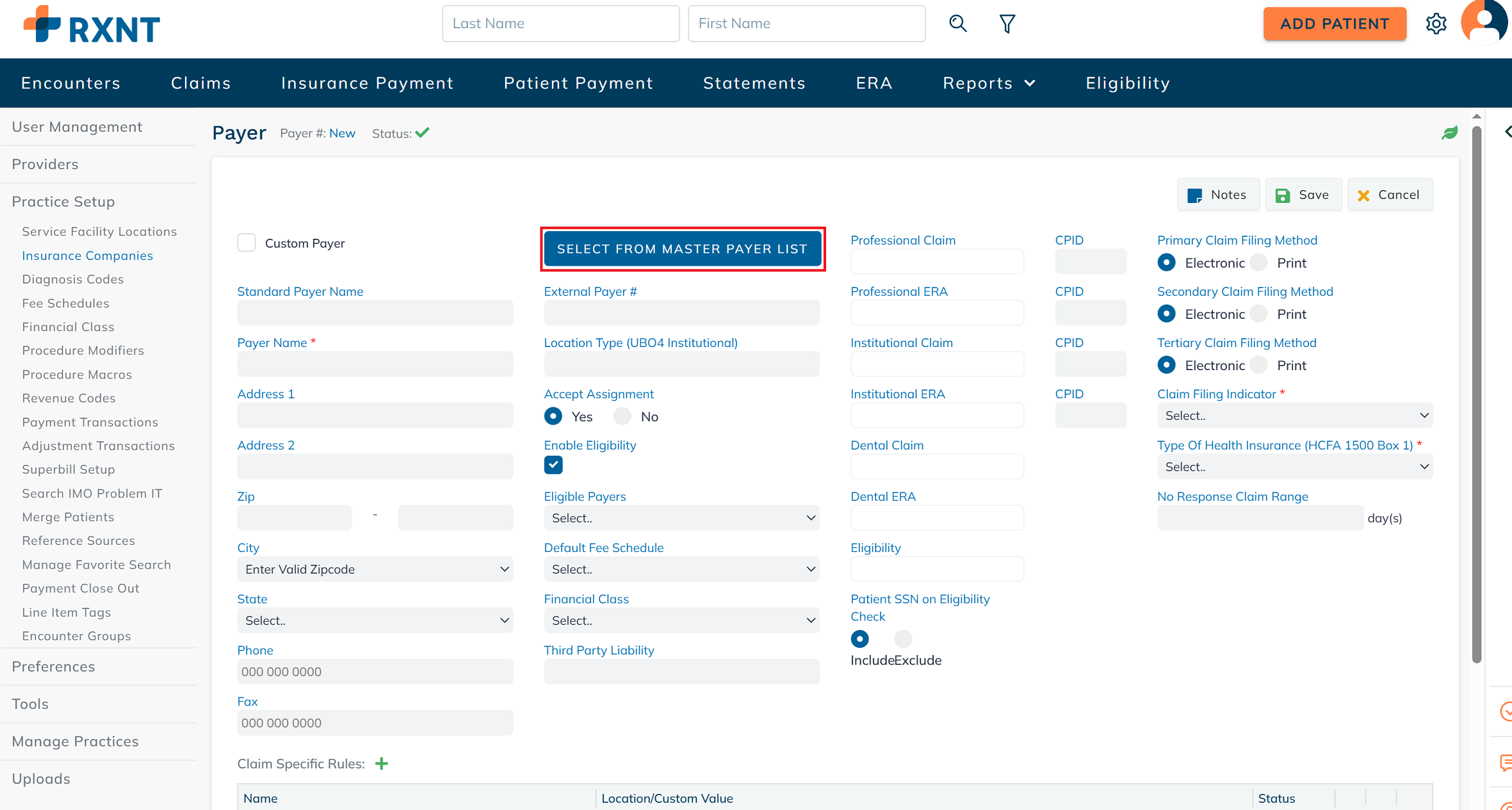Uncheck the Enable Eligibility checkbox
Image resolution: width=1512 pixels, height=810 pixels.
553,465
